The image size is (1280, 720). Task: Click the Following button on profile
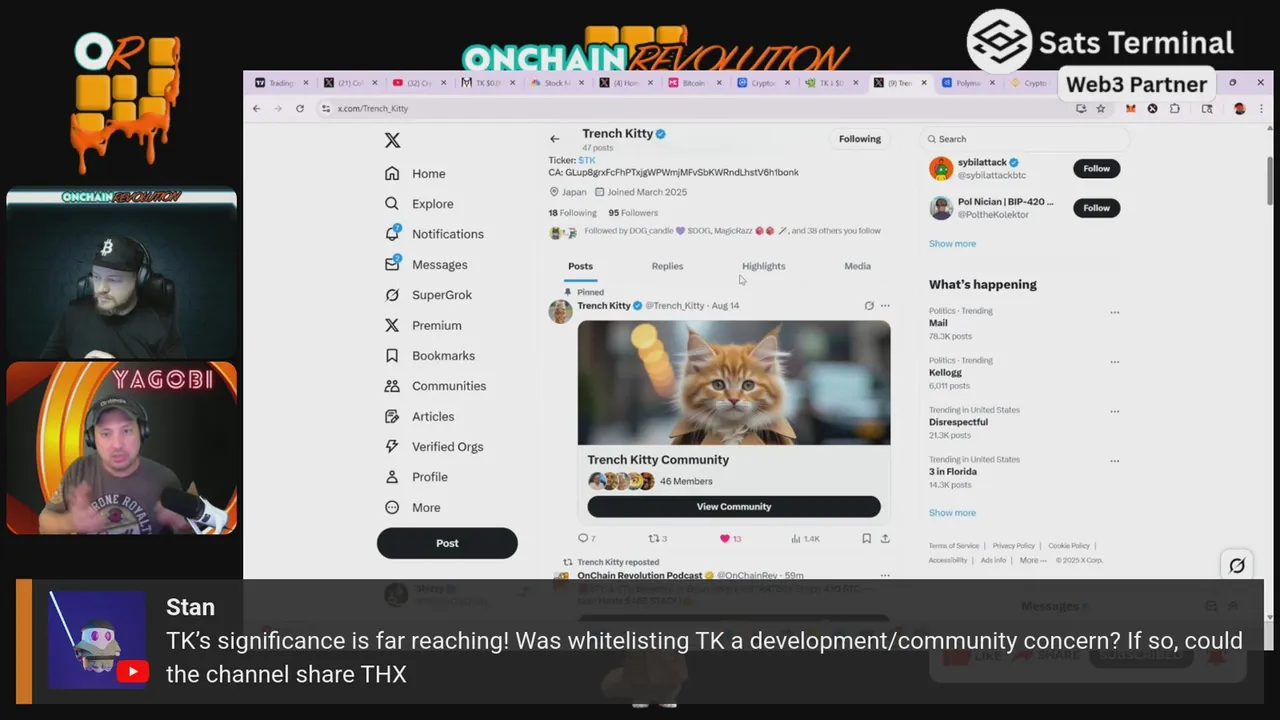point(860,139)
